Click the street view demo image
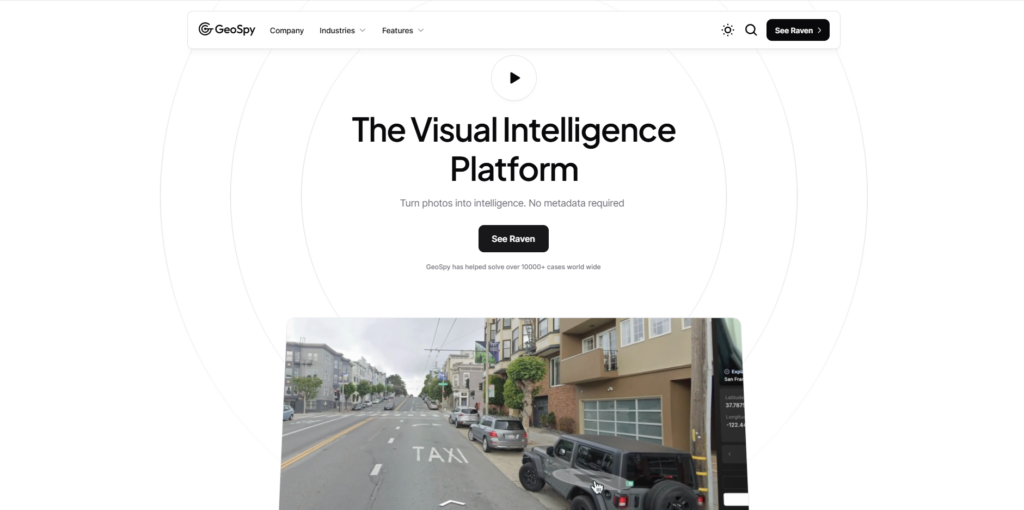 [x=513, y=413]
